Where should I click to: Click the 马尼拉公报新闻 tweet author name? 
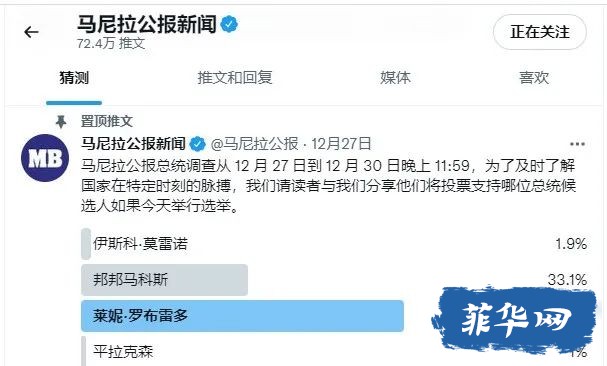tap(133, 144)
